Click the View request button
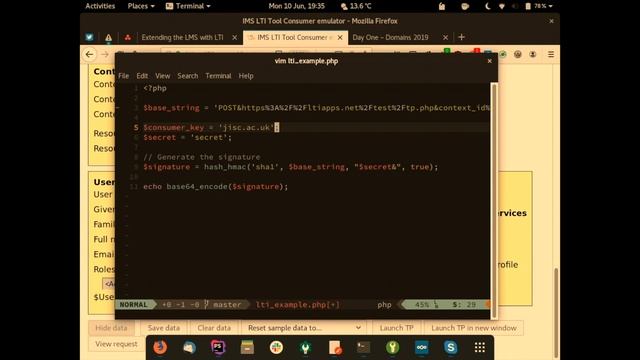Viewport: 640px width, 360px height. click(116, 344)
